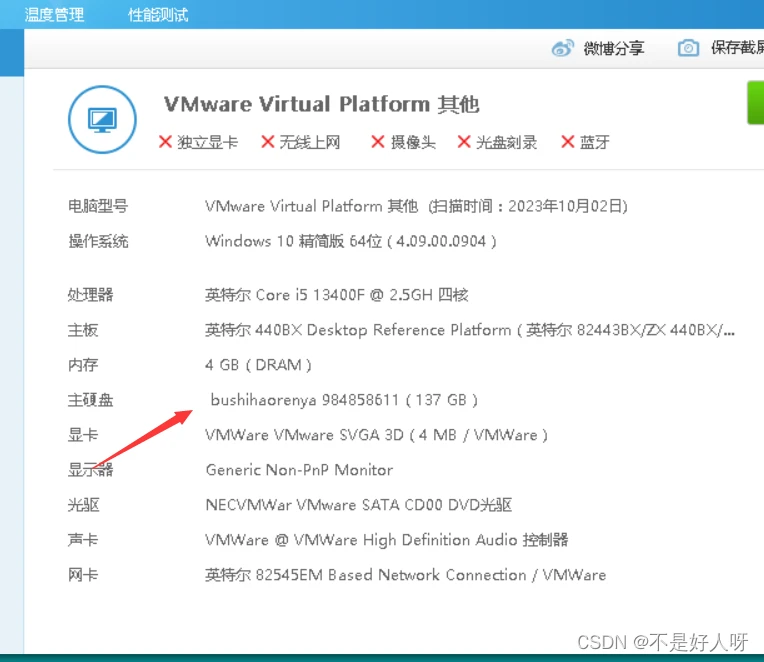The width and height of the screenshot is (764, 662).
Task: Click the 显示器 row label
Action: click(91, 470)
